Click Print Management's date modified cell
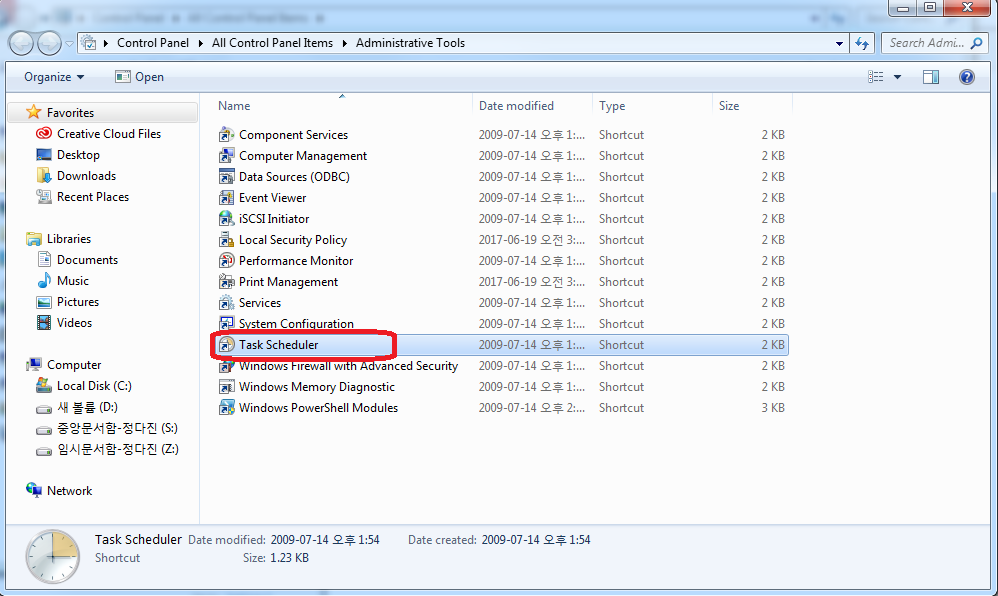Image resolution: width=998 pixels, height=596 pixels. tap(531, 282)
